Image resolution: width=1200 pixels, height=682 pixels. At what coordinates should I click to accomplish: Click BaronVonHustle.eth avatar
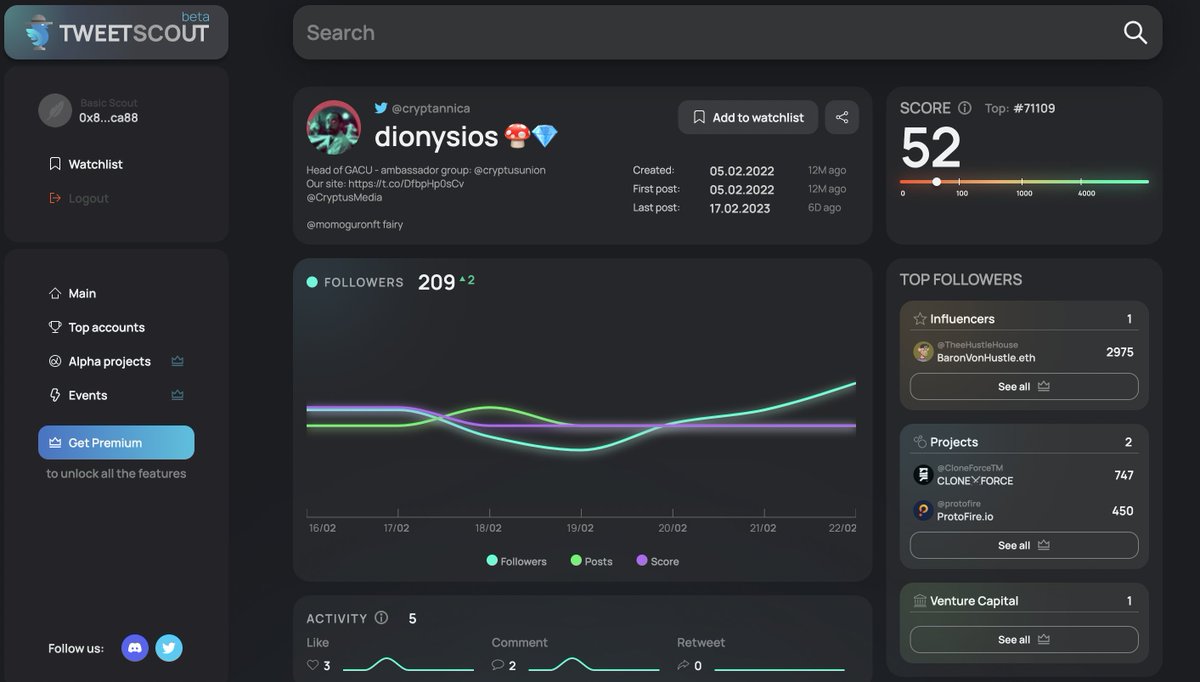(923, 352)
